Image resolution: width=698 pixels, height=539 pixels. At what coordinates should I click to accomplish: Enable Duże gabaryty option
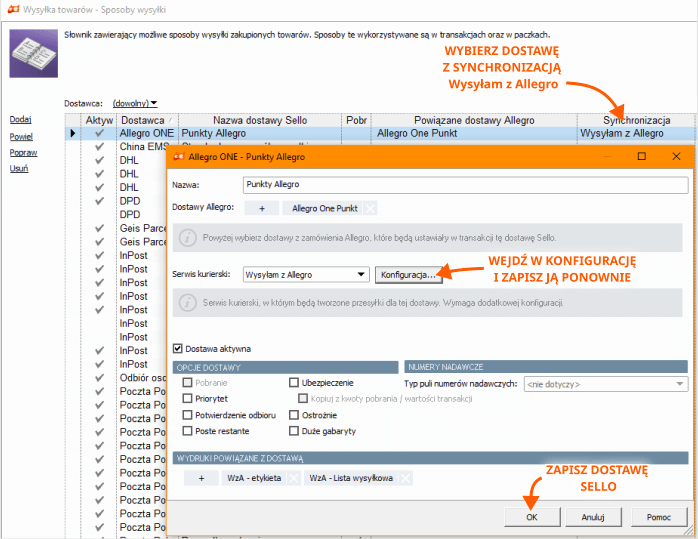tap(294, 431)
